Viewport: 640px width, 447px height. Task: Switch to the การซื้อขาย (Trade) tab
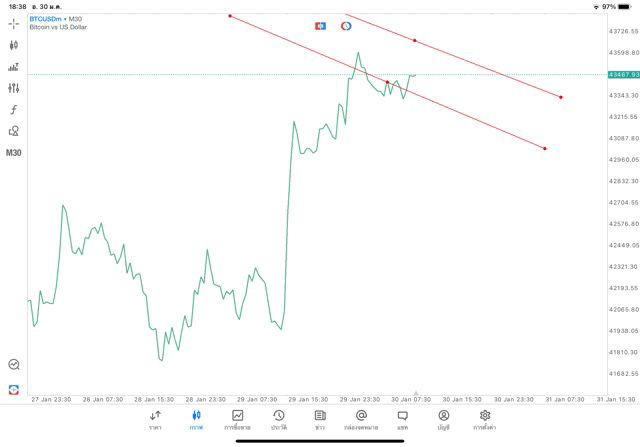(238, 419)
